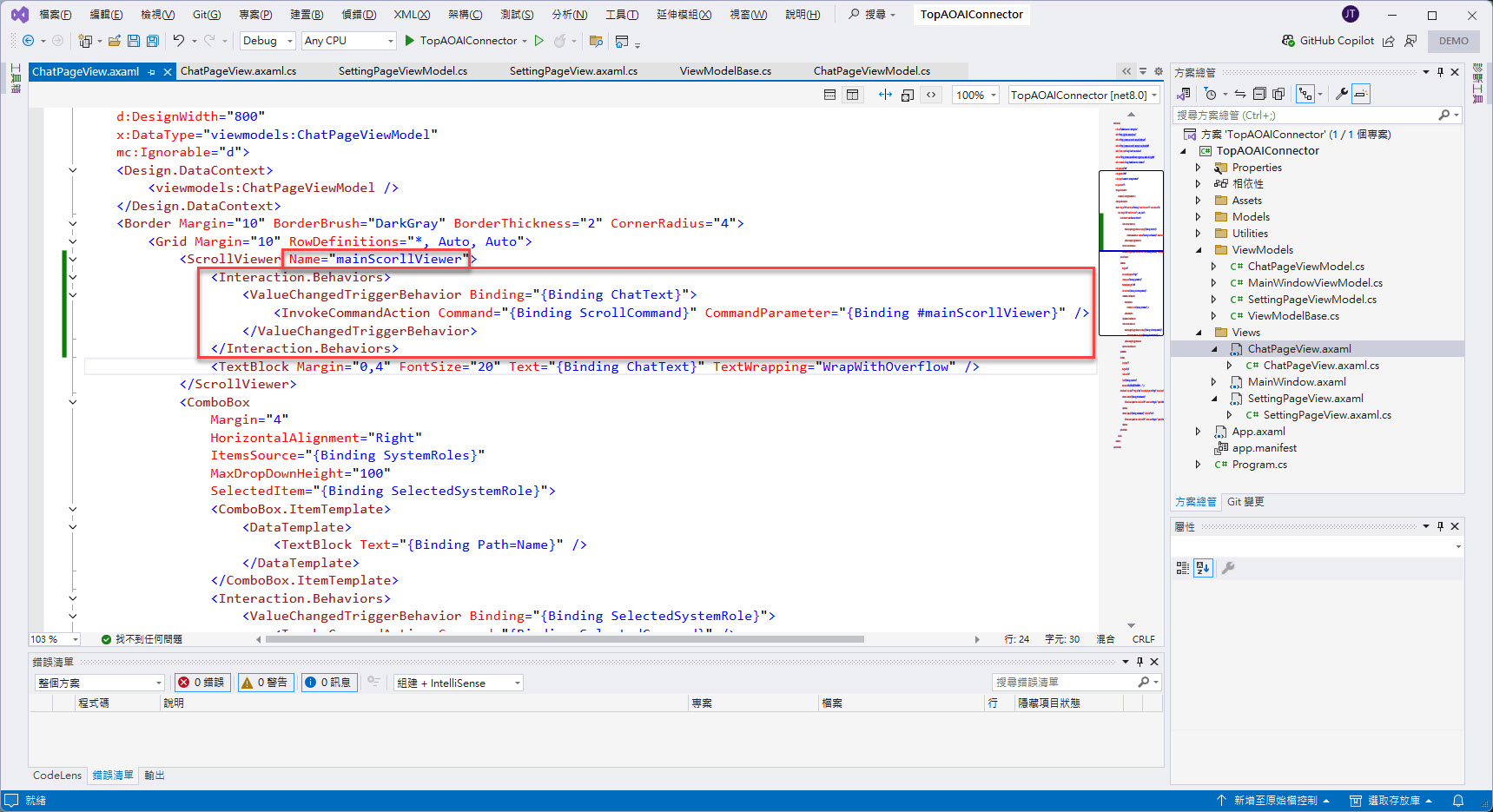Toggle the file nesting tree icon
Screen dimensions: 1493x812
coord(1305,94)
